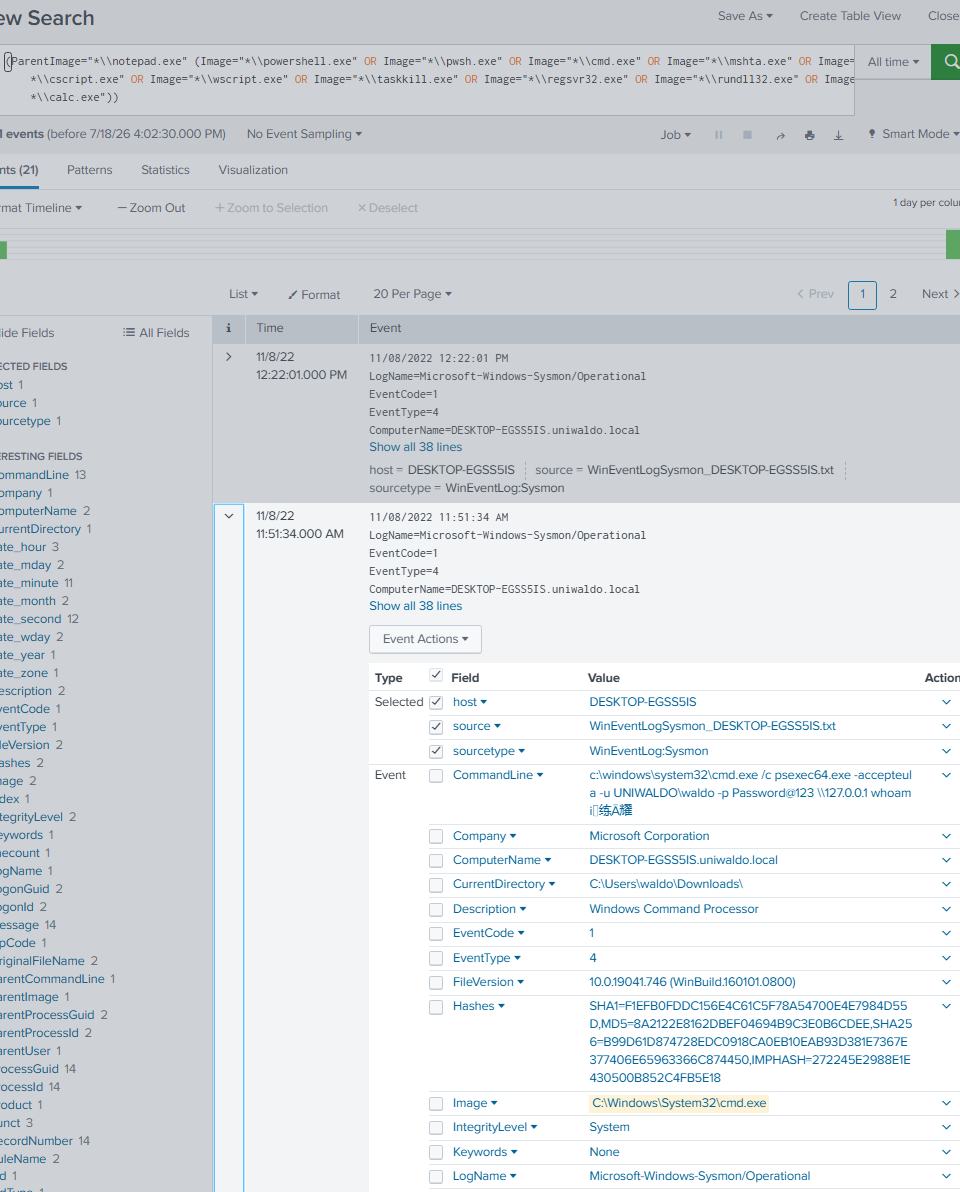
Task: Print the search results
Action: pos(810,135)
